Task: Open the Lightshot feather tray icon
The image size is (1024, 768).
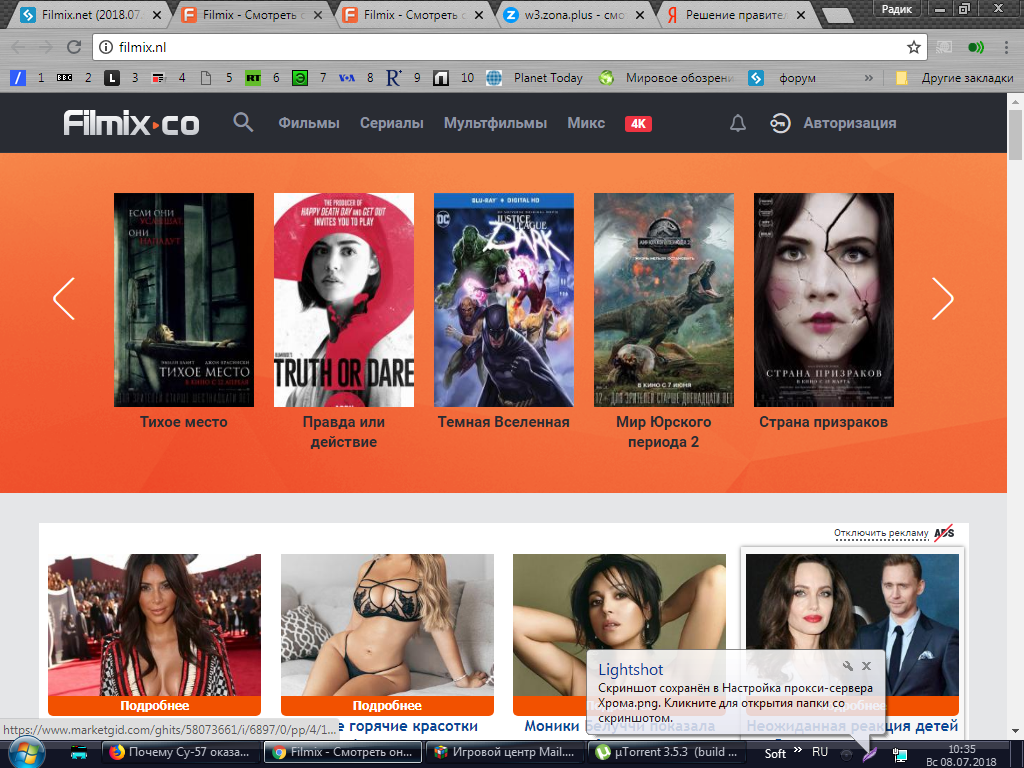Action: (x=870, y=752)
